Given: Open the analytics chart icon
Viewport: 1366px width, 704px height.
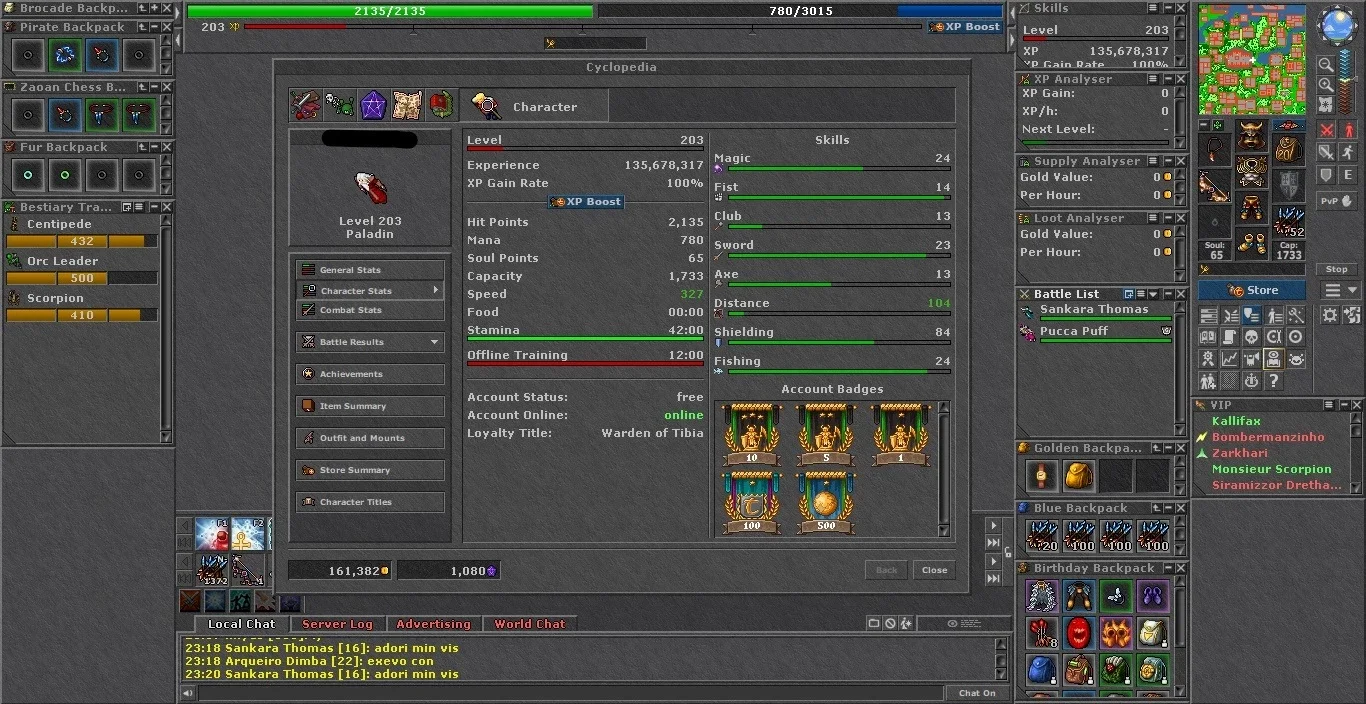Looking at the screenshot, I should tap(1229, 359).
